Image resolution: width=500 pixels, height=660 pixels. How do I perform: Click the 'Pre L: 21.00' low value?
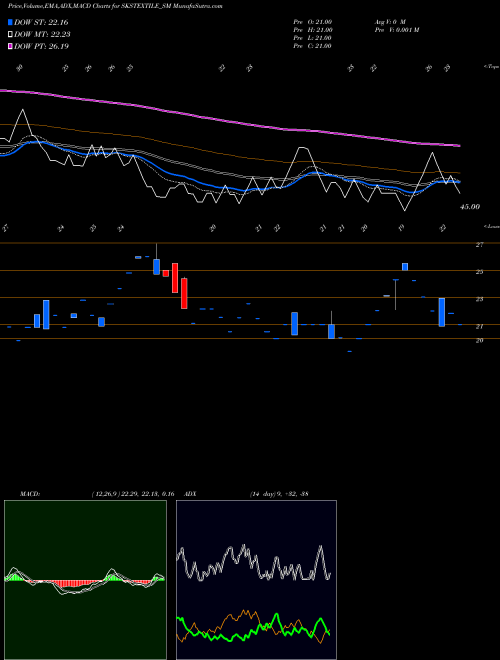pyautogui.click(x=312, y=38)
